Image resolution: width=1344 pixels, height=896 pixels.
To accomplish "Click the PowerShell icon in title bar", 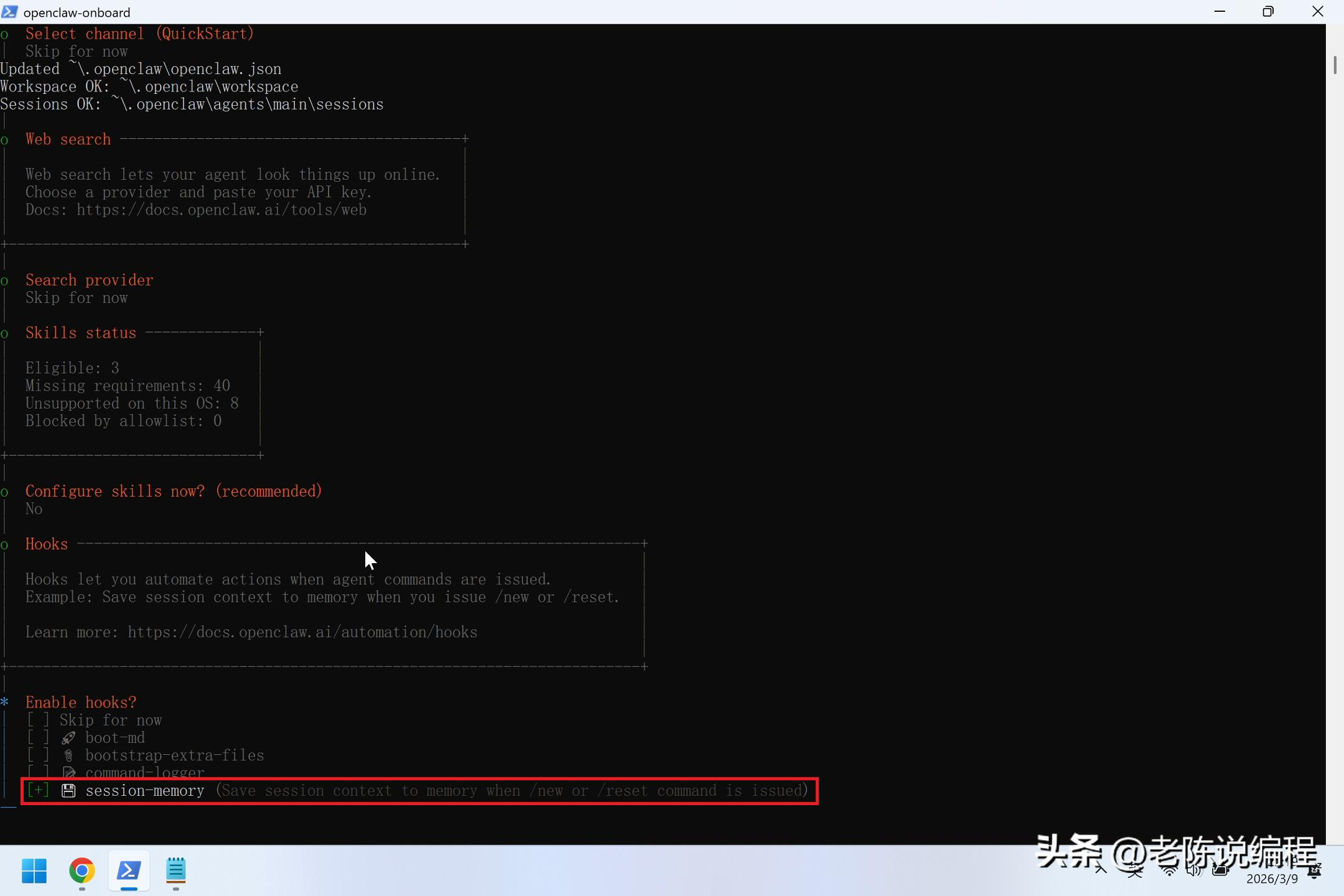I will (10, 12).
